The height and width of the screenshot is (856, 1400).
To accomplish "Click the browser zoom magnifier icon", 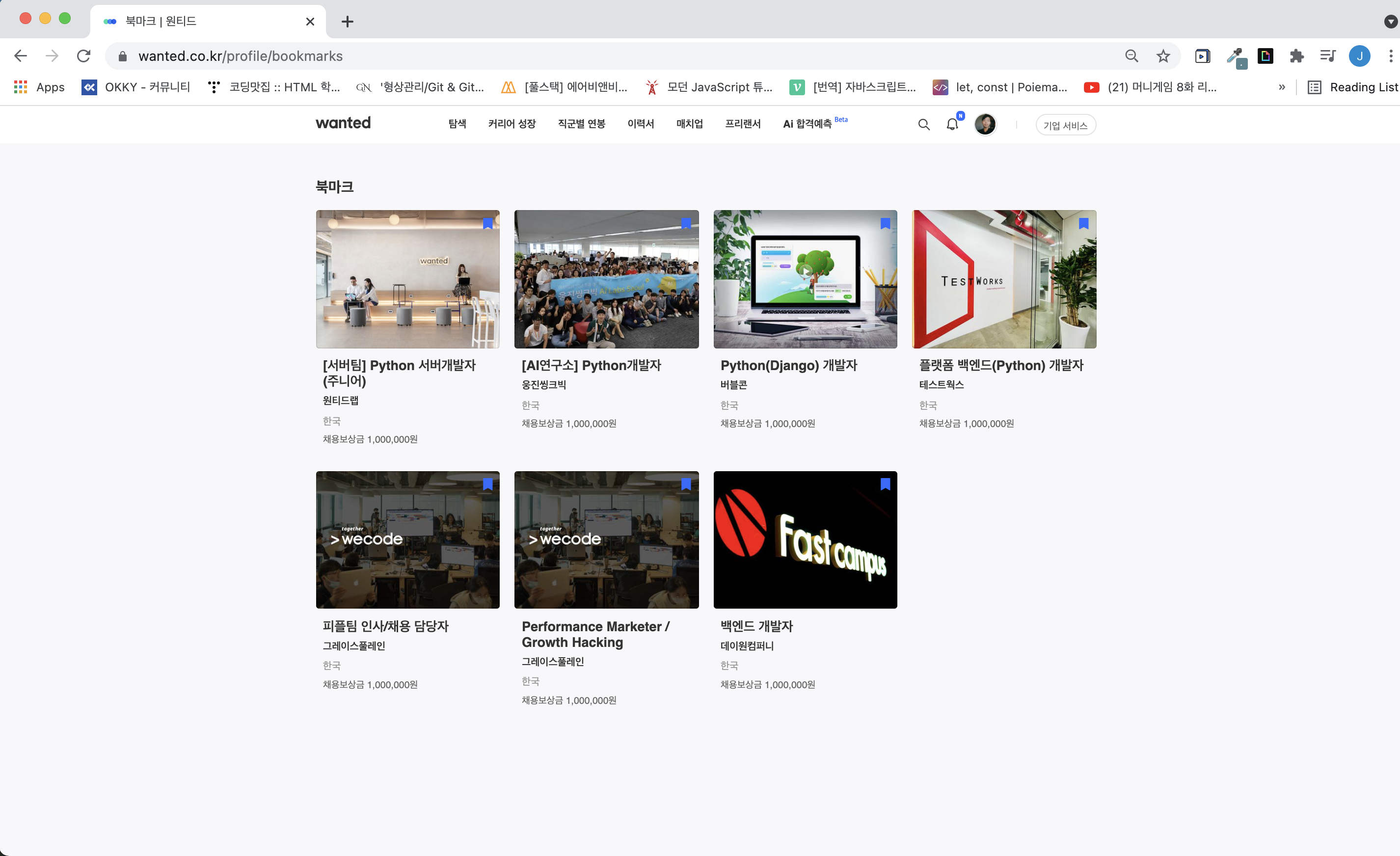I will point(1131,56).
